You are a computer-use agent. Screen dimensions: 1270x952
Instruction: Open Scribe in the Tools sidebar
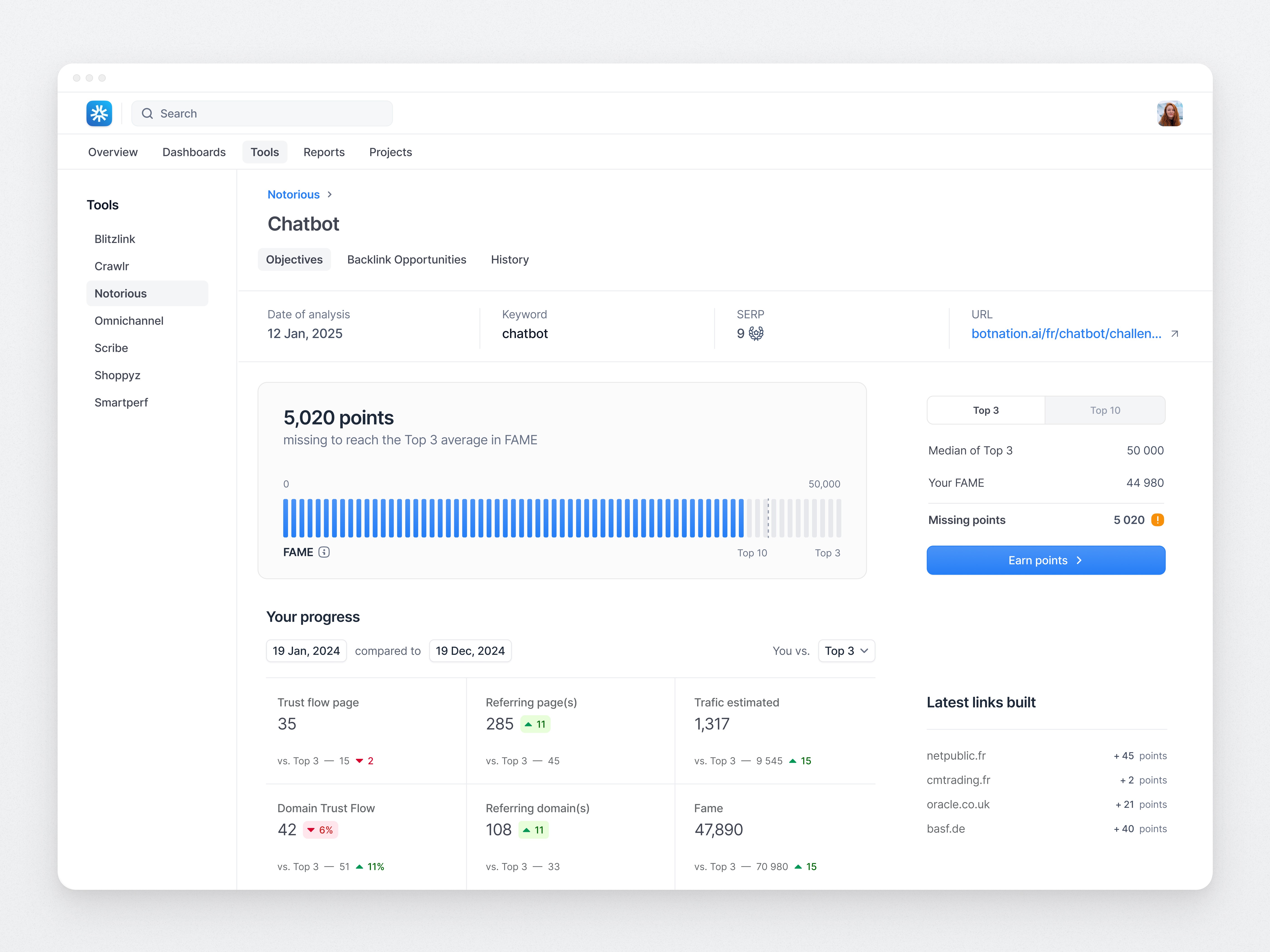click(111, 348)
